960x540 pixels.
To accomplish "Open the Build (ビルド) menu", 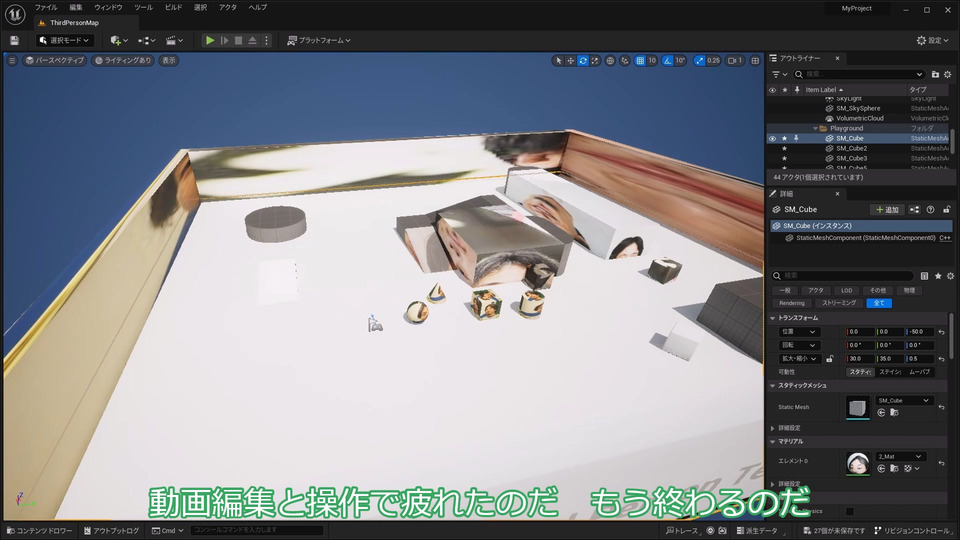I will click(x=173, y=7).
